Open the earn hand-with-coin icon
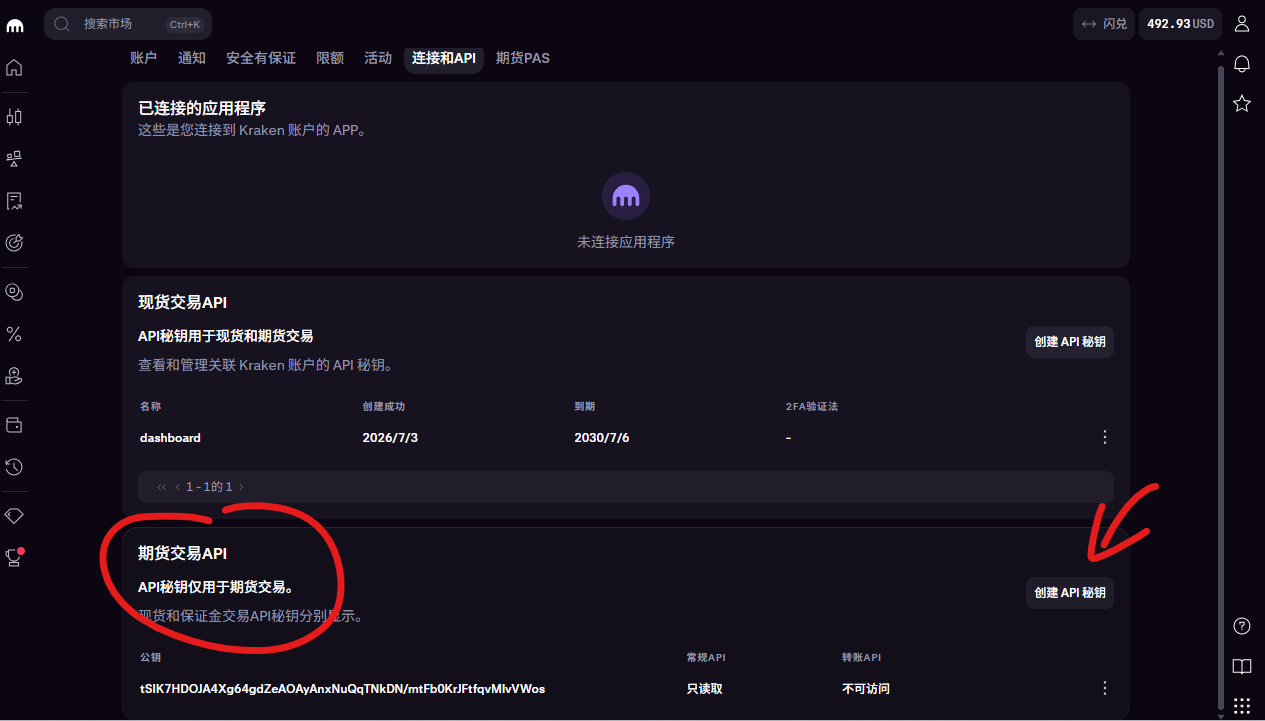 pos(14,376)
